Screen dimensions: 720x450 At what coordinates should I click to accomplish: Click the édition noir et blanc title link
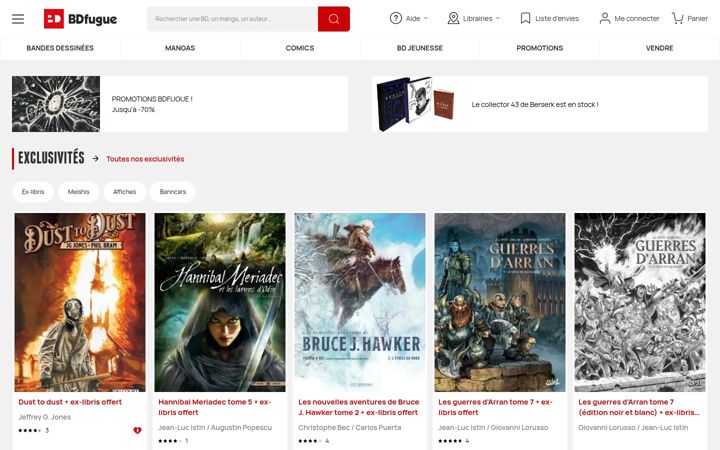(639, 407)
